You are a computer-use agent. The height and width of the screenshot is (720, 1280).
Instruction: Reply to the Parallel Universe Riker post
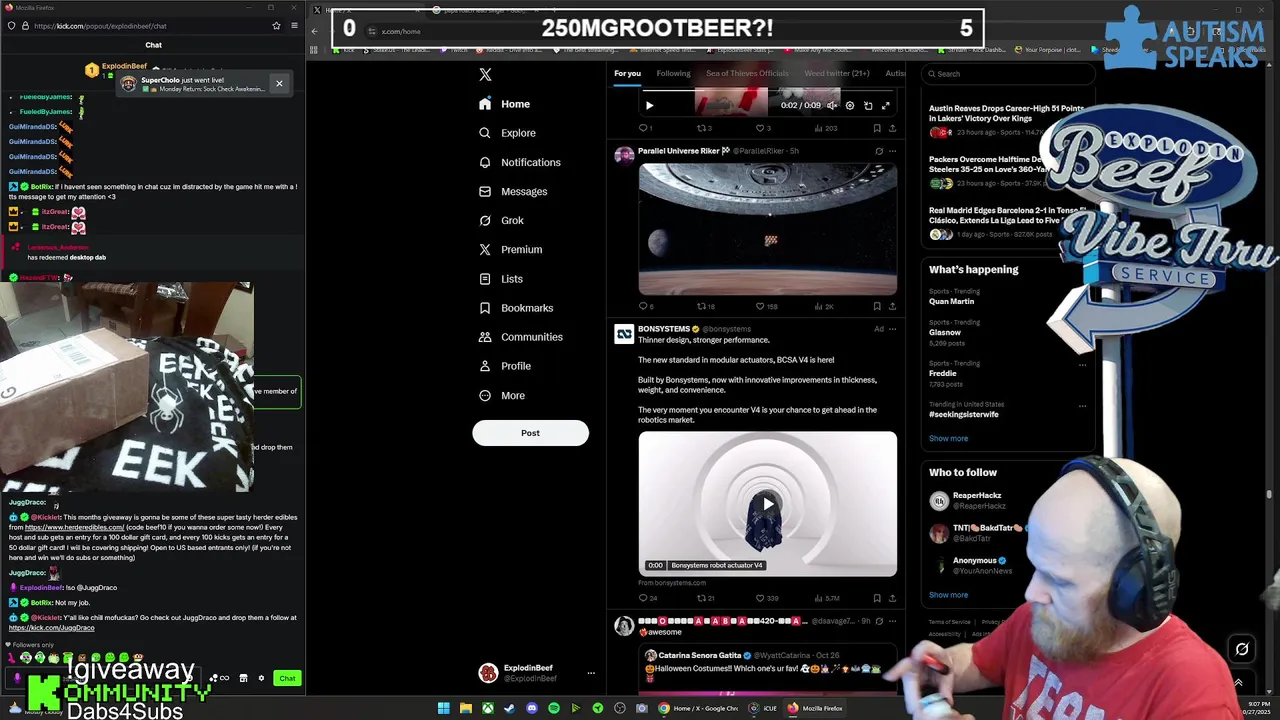pos(643,306)
